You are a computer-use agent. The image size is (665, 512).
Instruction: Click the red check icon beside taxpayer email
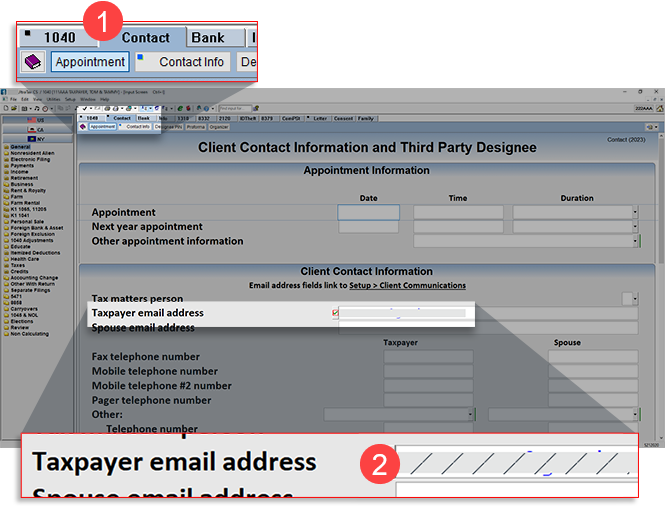click(335, 313)
